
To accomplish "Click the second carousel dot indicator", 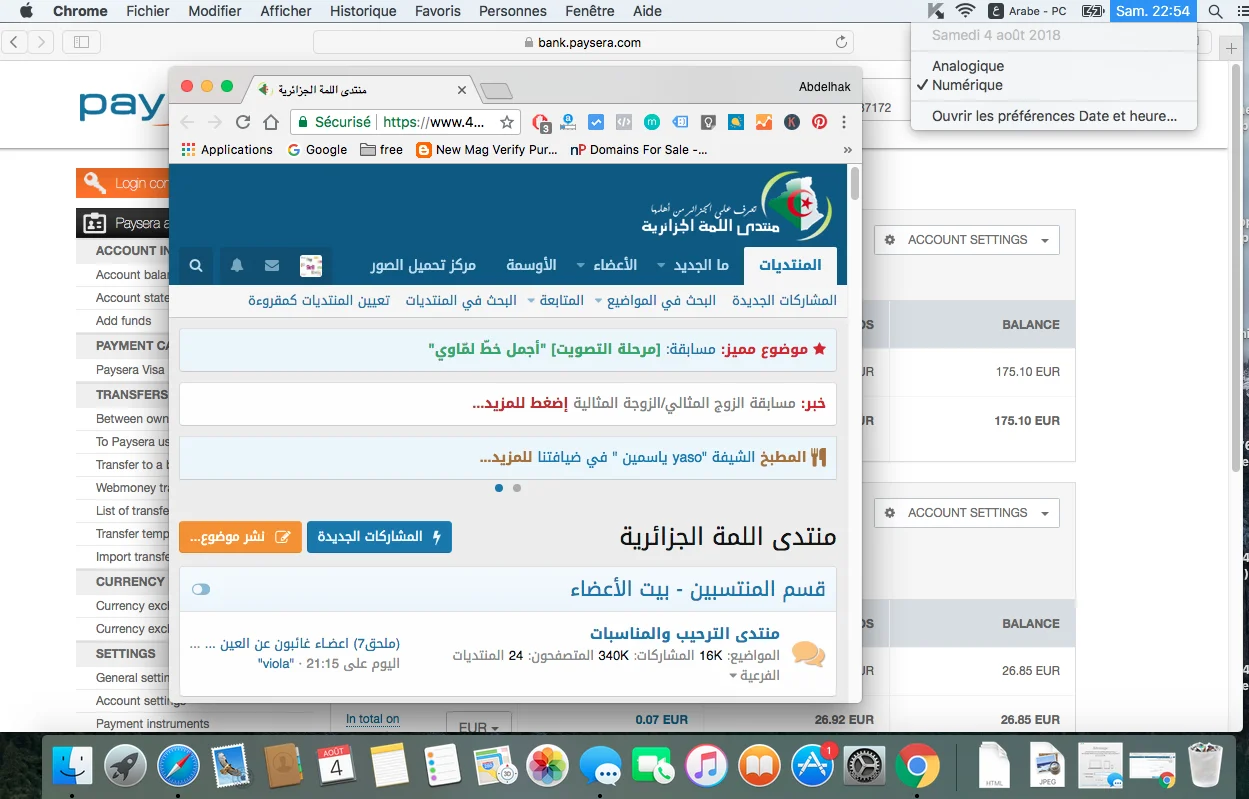I will [x=517, y=488].
